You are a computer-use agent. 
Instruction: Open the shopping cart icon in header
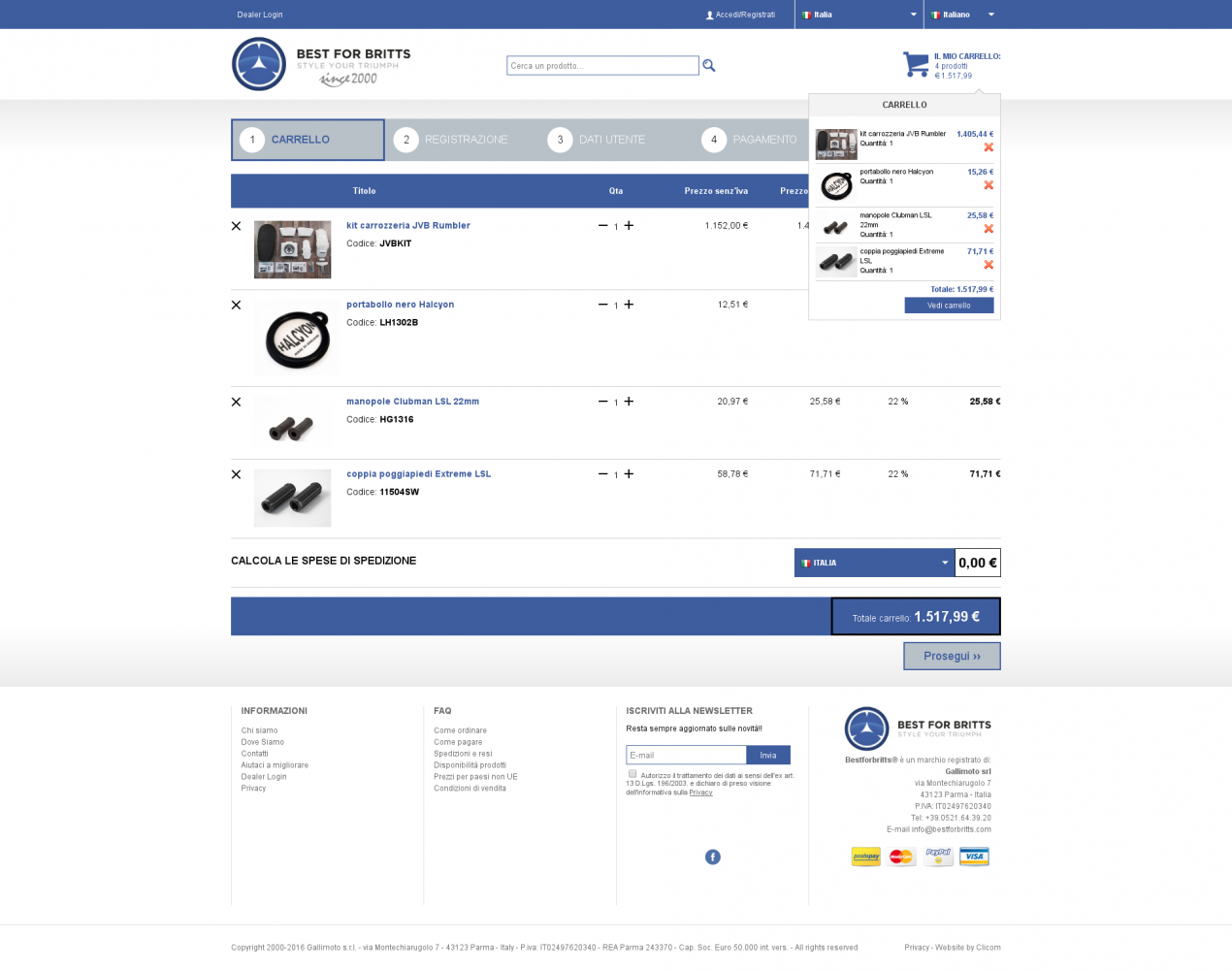[916, 64]
